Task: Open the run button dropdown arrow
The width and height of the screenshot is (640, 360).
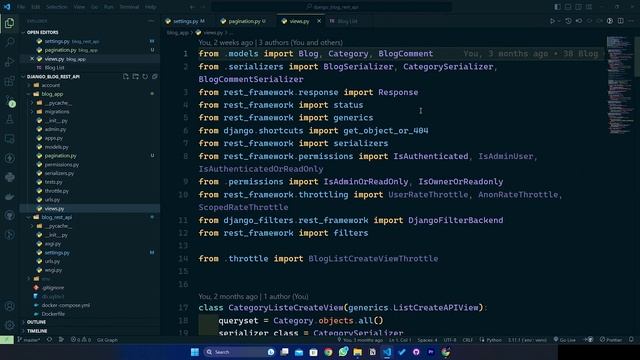Action: click(559, 21)
